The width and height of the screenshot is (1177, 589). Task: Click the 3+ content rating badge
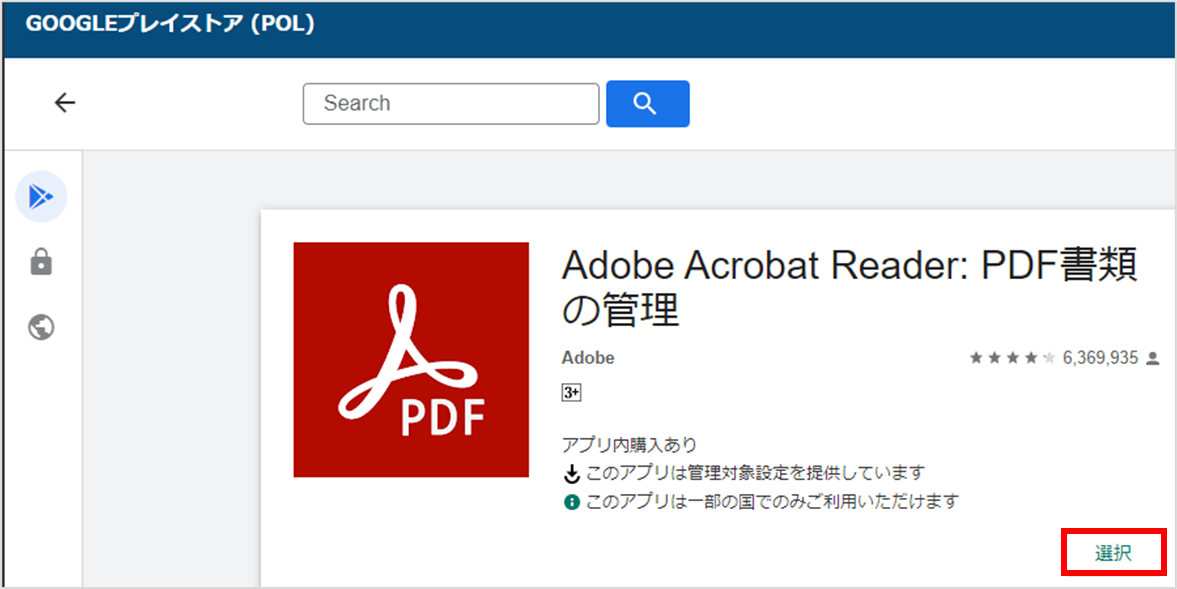[572, 392]
